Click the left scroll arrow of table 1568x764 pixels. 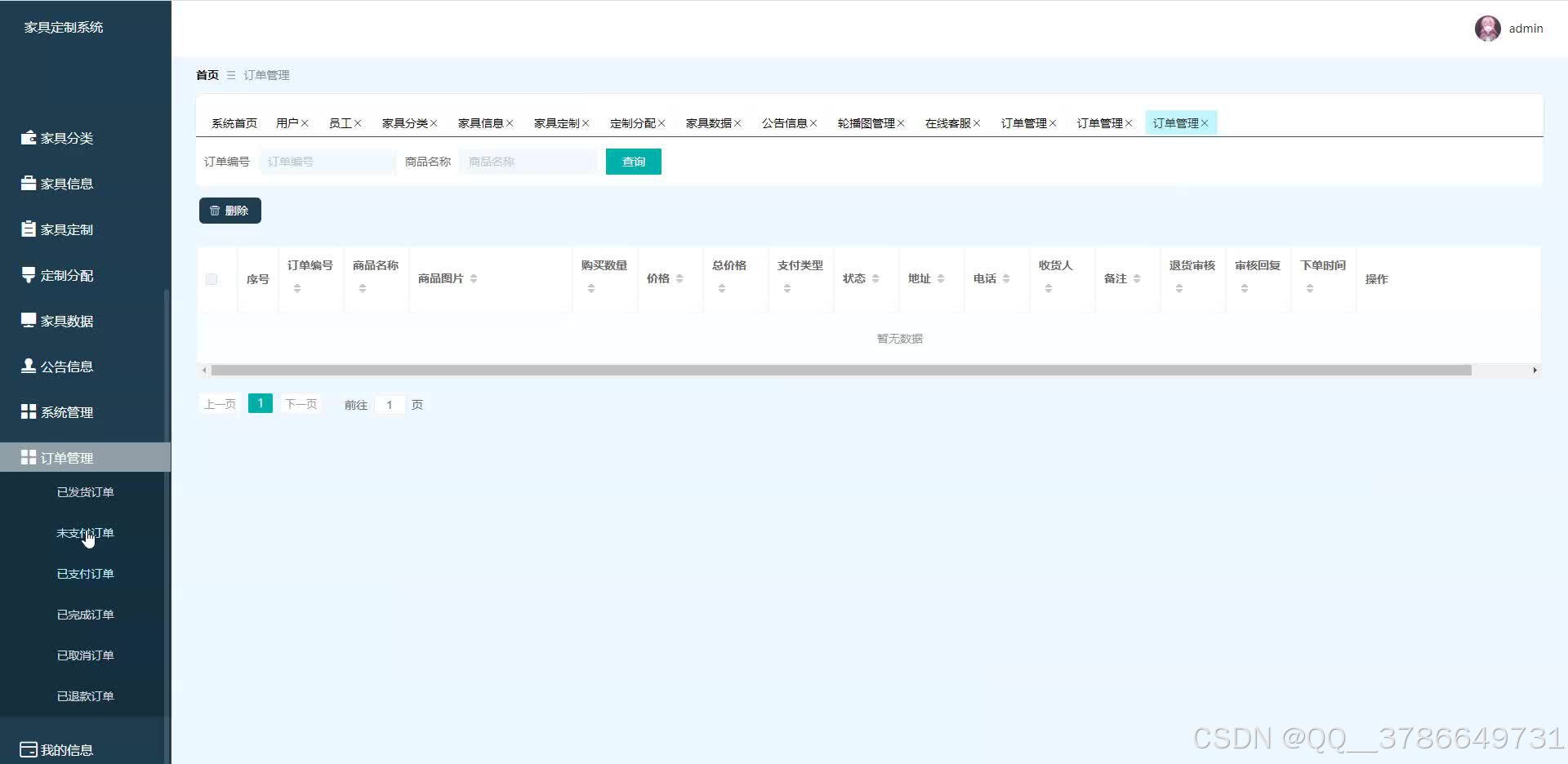pyautogui.click(x=204, y=371)
